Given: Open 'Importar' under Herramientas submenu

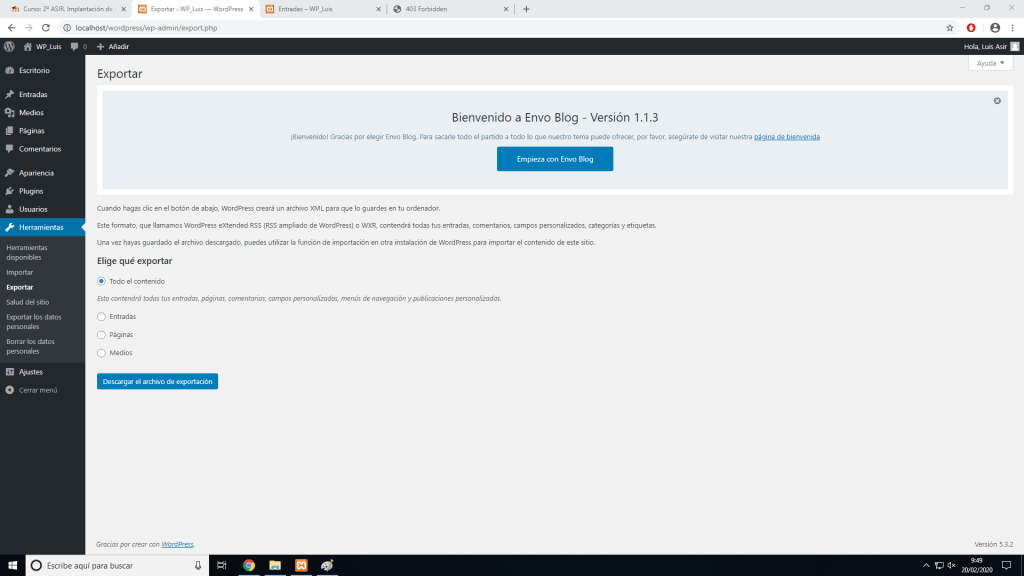Looking at the screenshot, I should [x=19, y=272].
